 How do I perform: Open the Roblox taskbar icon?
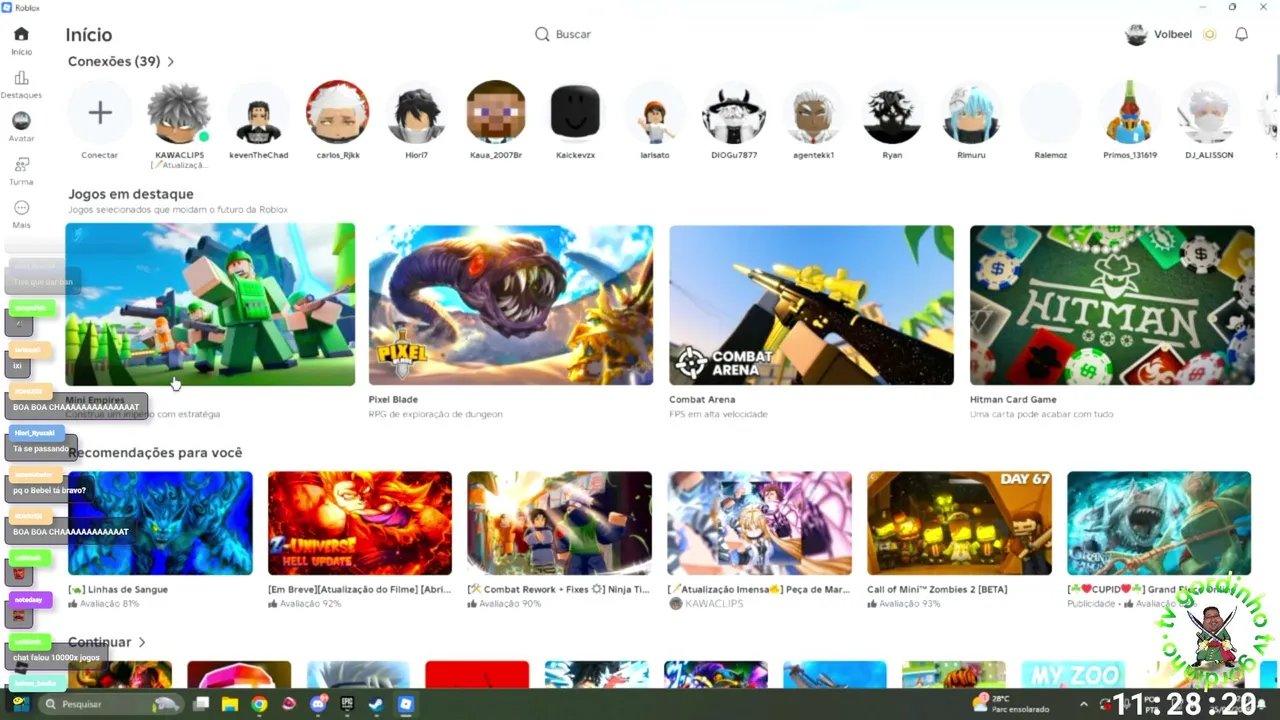click(405, 704)
